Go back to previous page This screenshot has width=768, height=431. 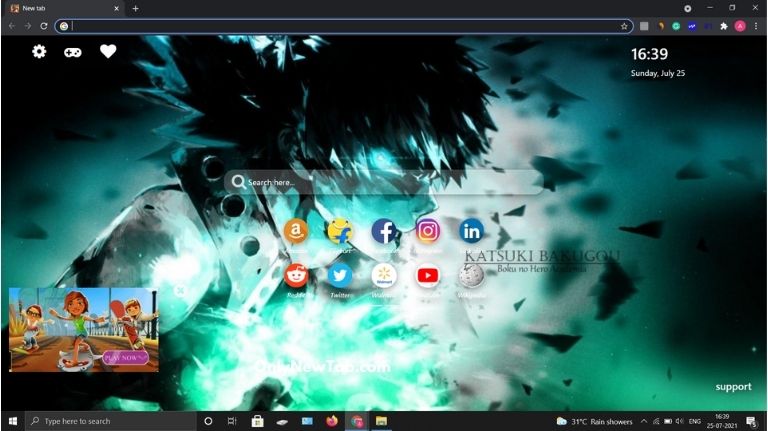pos(12,26)
